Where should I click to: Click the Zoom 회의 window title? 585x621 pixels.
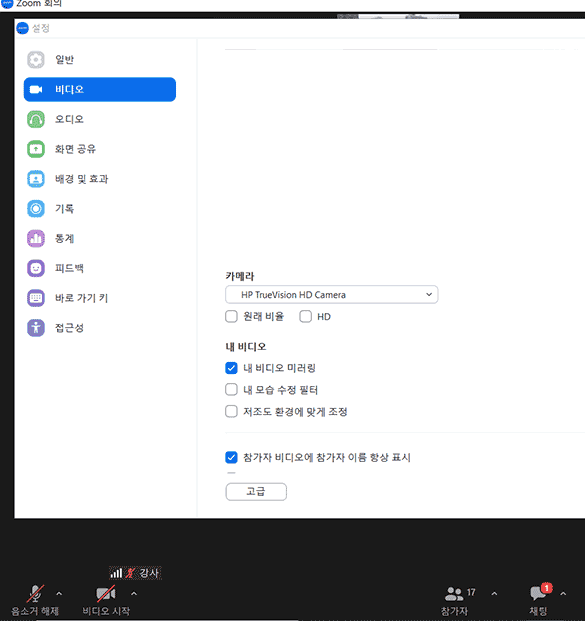39,4
